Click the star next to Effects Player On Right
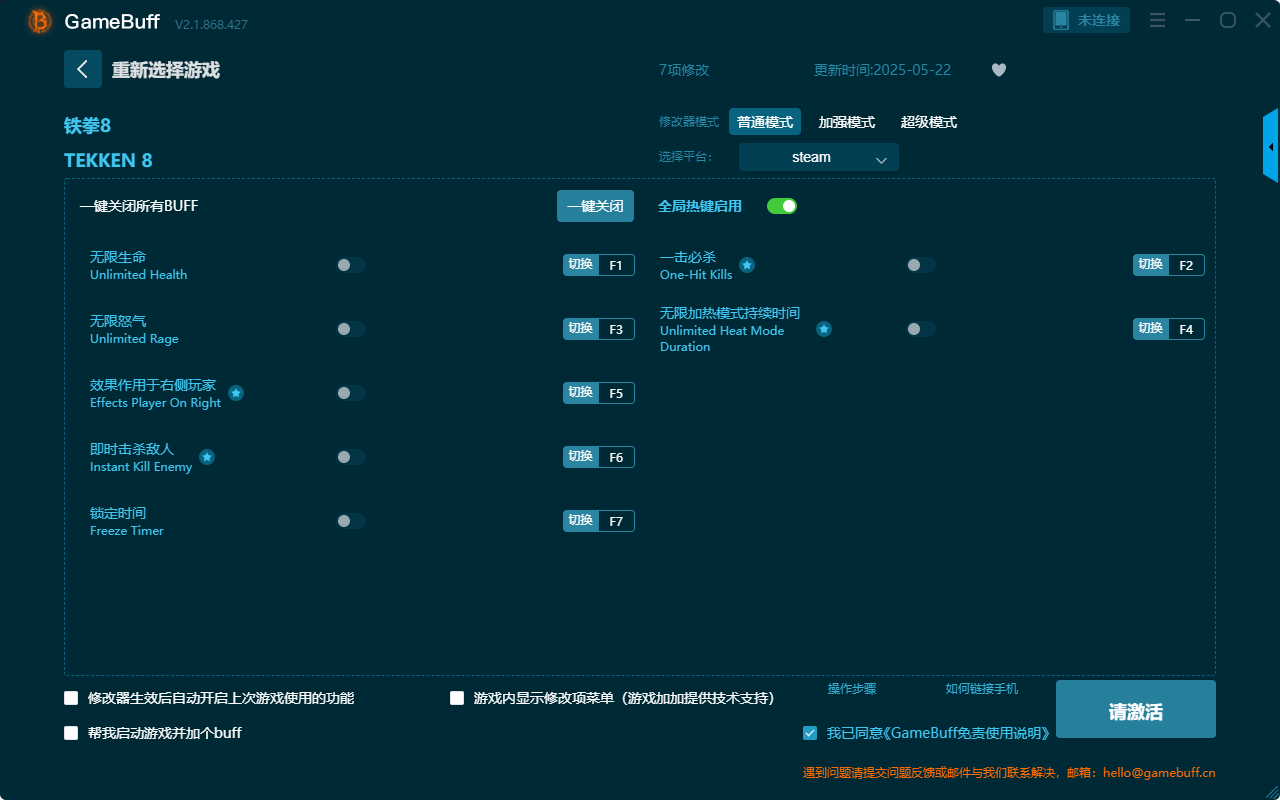Image resolution: width=1280 pixels, height=800 pixels. pos(236,393)
